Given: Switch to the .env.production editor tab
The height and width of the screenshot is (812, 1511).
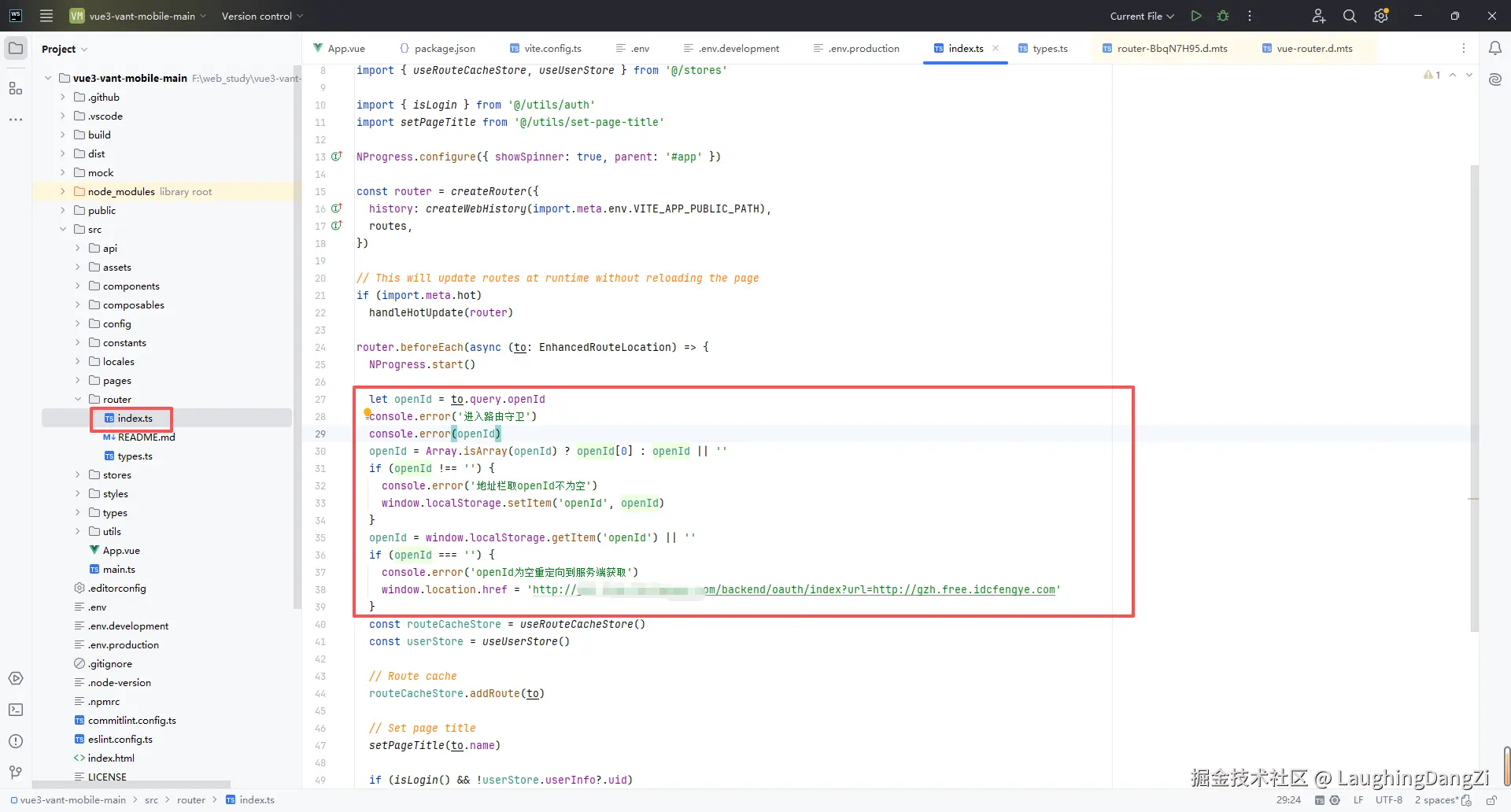Looking at the screenshot, I should pos(856,48).
